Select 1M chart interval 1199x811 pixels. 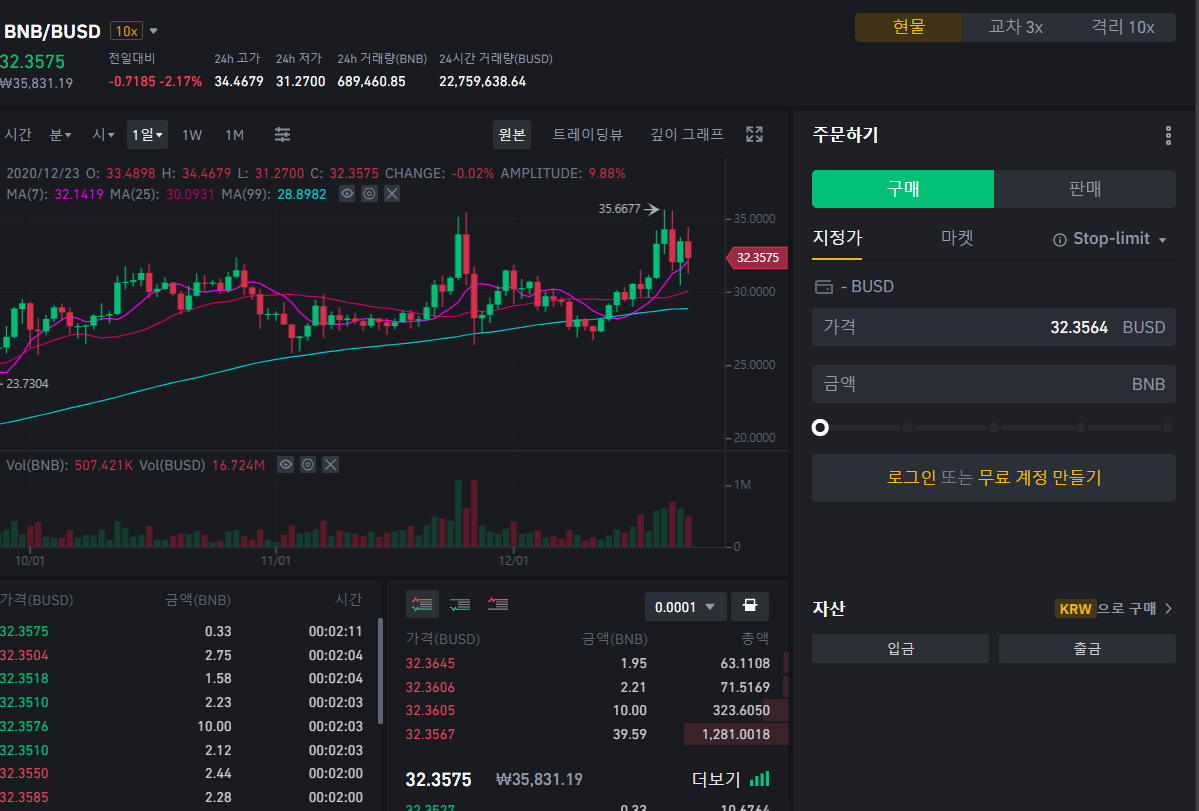coord(235,135)
